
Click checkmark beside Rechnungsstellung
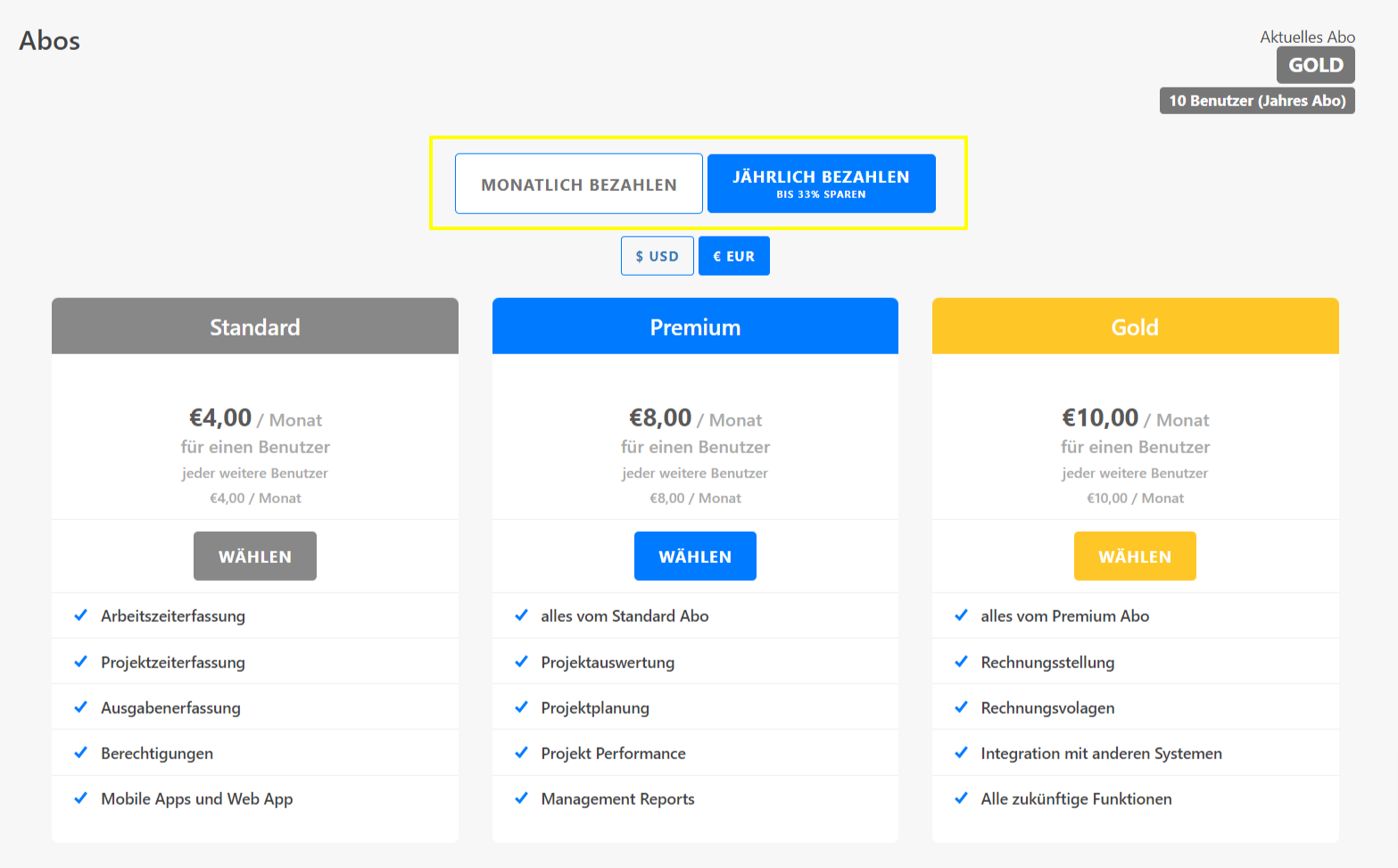click(x=961, y=662)
